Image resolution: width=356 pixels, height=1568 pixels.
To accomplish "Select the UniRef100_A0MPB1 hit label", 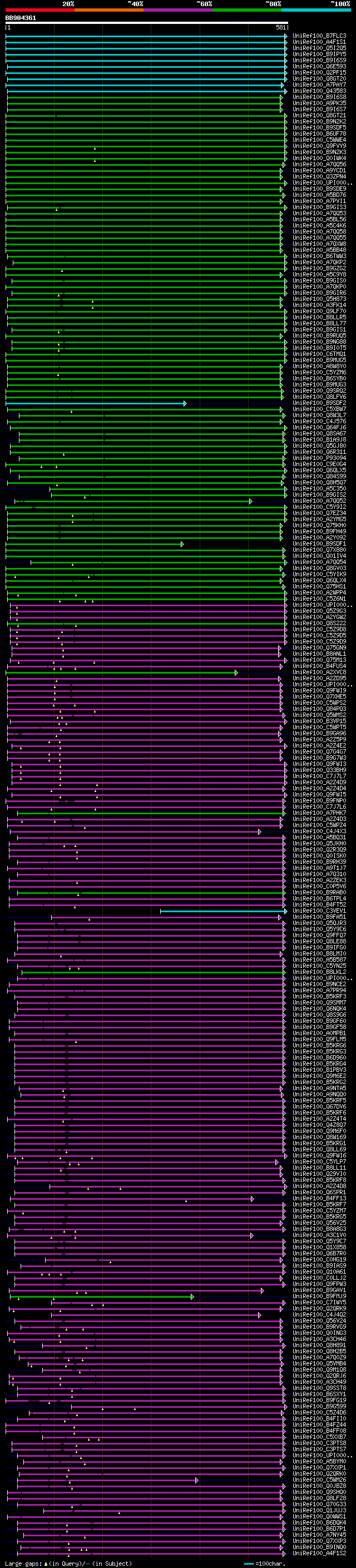I will [319, 1033].
